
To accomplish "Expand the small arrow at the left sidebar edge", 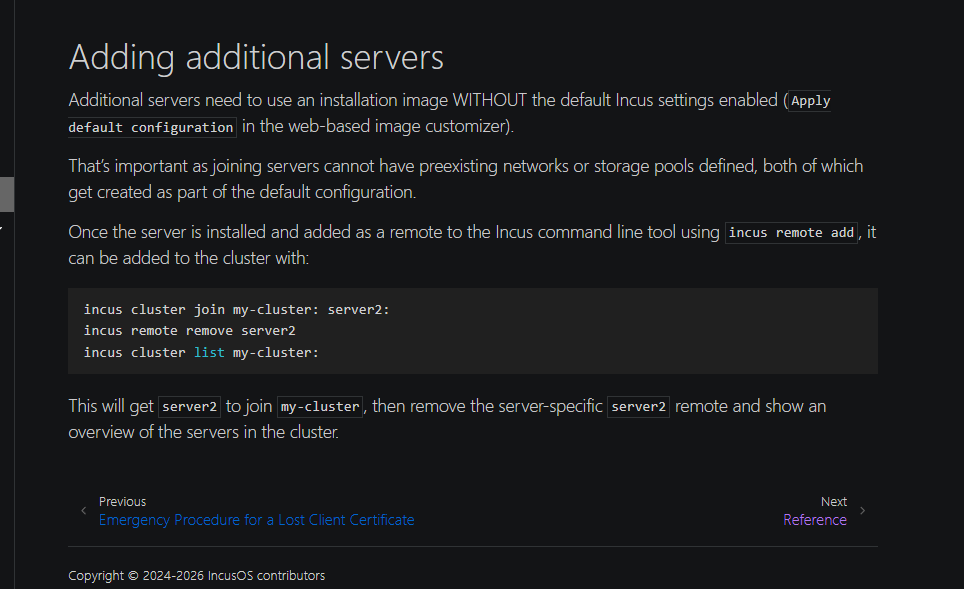I will click(x=2, y=229).
